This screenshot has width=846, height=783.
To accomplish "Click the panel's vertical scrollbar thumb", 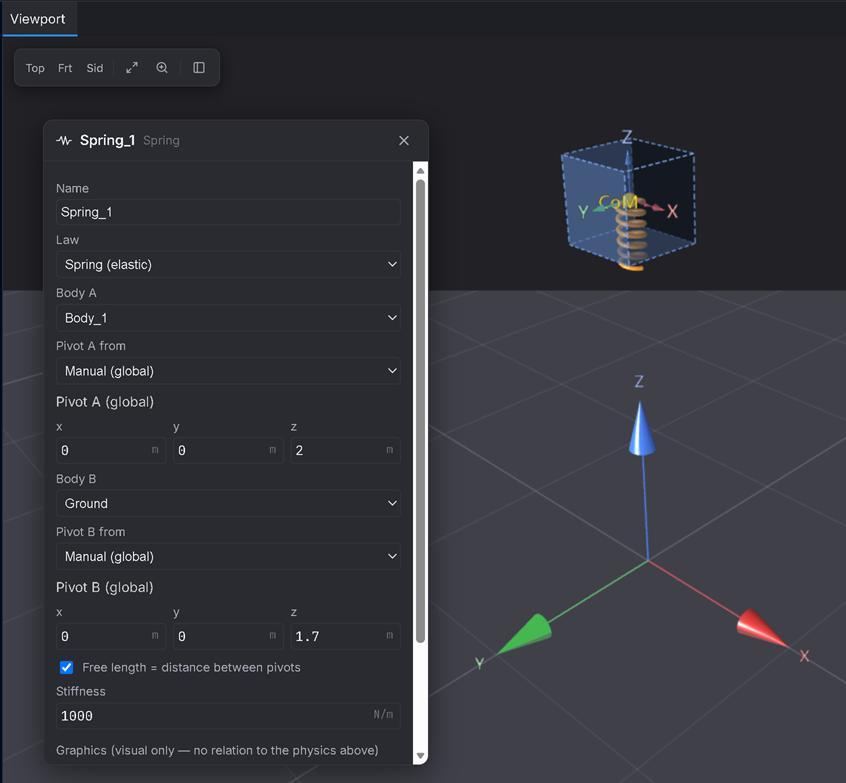I will 420,411.
